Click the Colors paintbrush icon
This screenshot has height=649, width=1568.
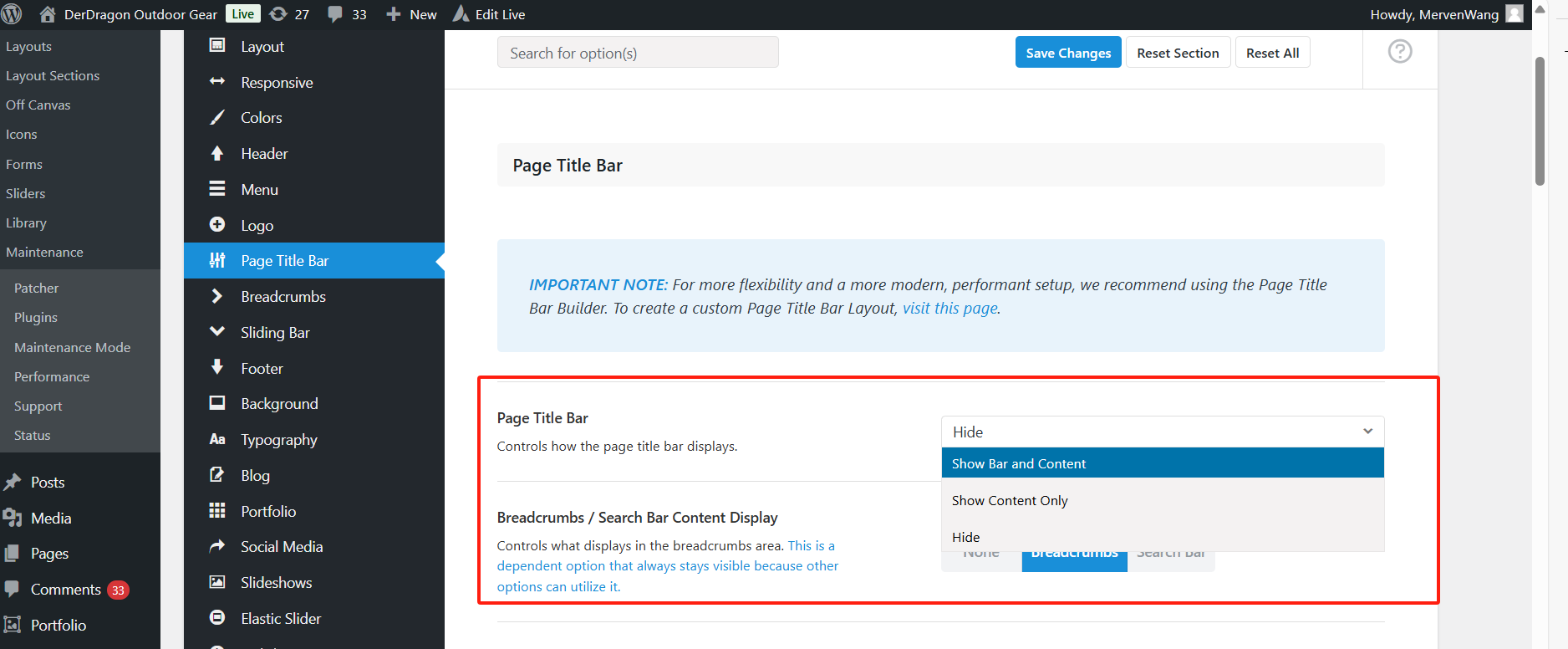[x=217, y=118]
